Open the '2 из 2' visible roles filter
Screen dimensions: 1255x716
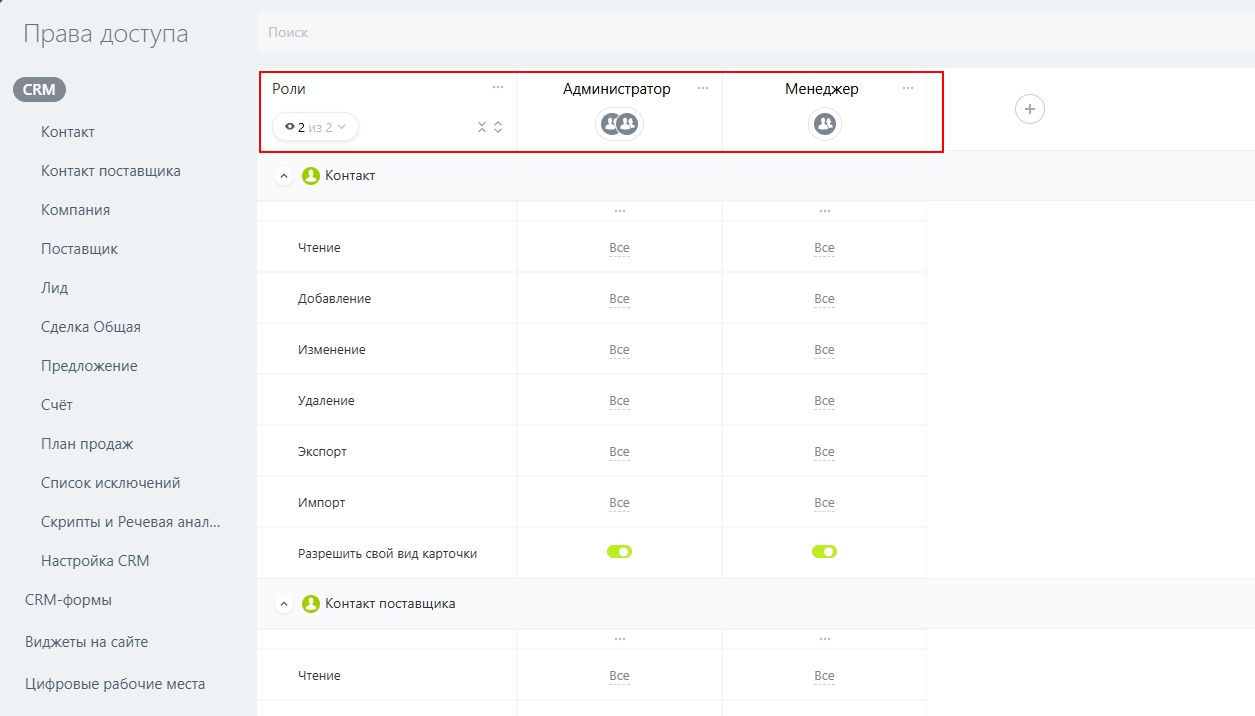click(315, 127)
